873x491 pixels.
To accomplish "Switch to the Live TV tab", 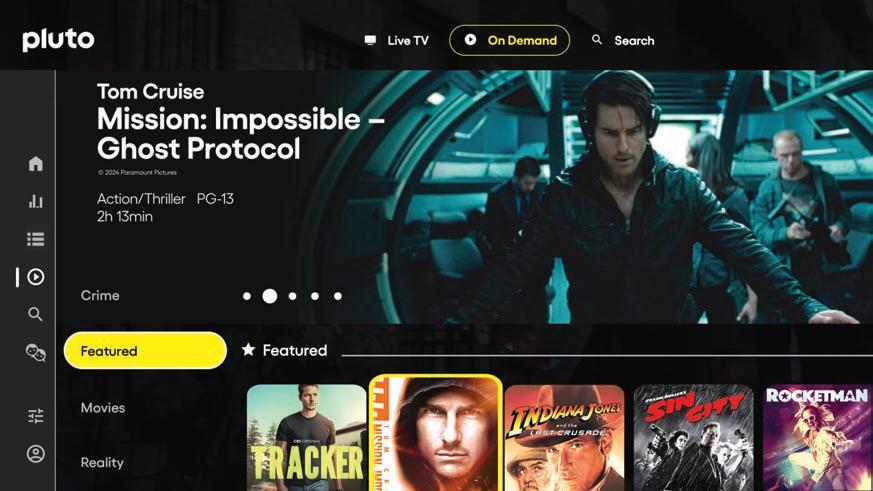I will [x=396, y=41].
